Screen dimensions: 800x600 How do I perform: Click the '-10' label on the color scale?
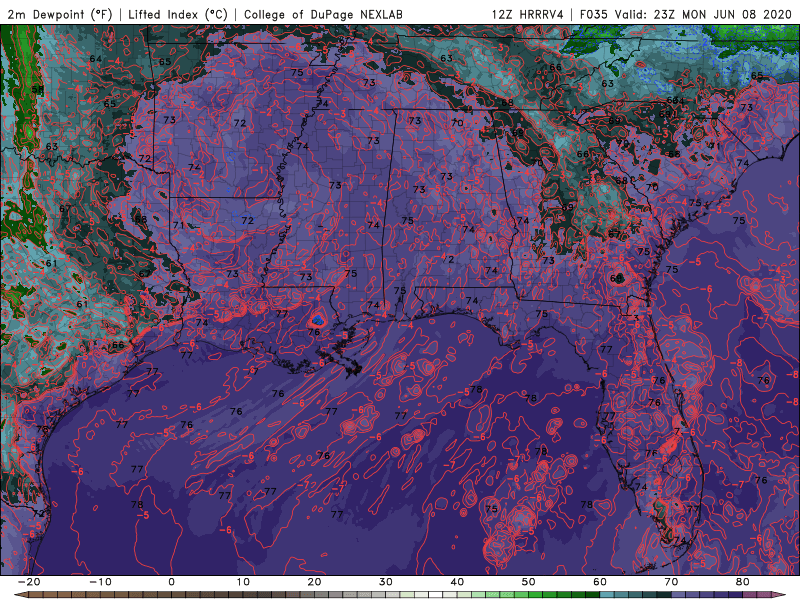click(x=100, y=582)
